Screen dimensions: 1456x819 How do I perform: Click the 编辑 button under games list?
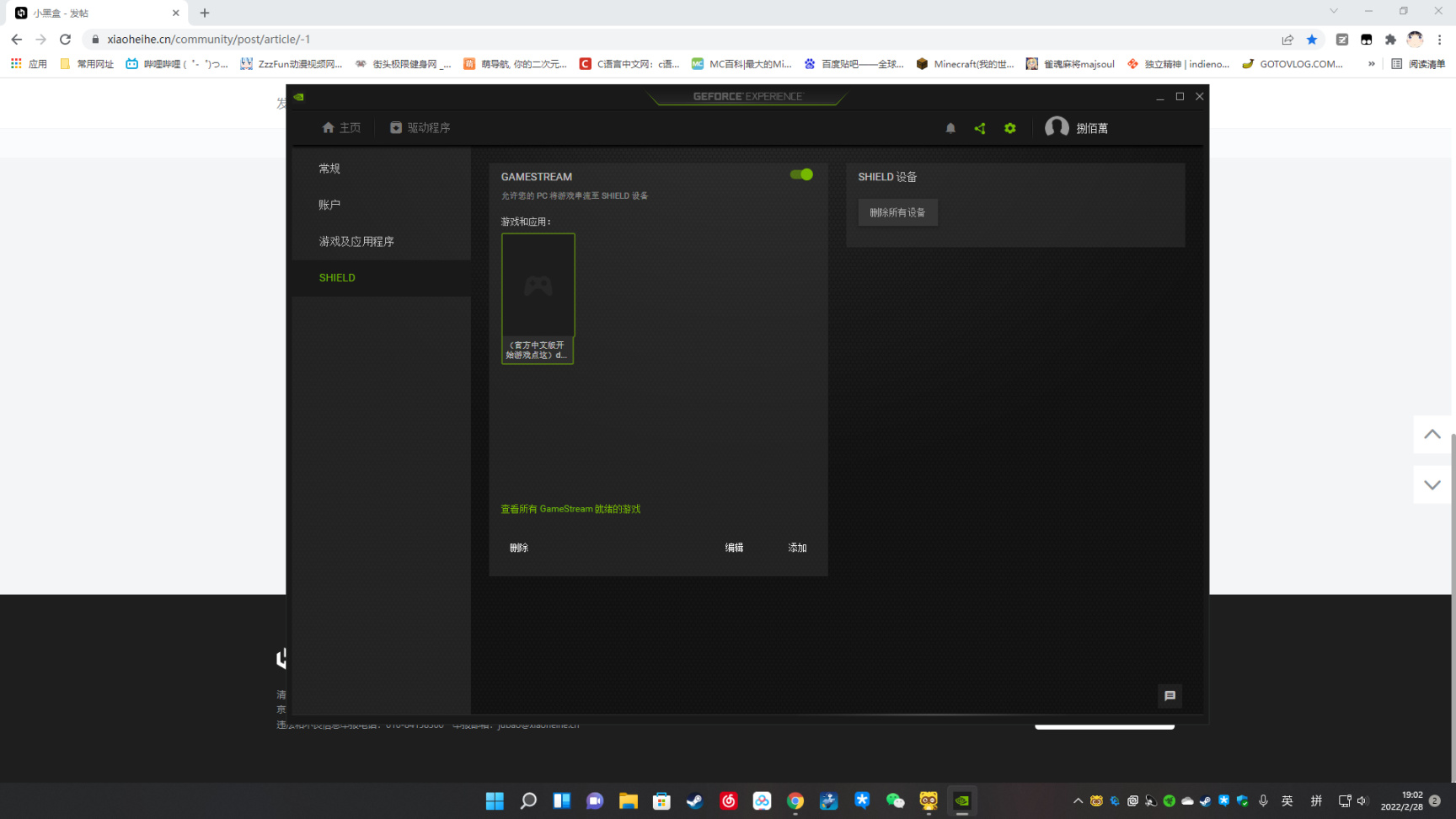734,548
